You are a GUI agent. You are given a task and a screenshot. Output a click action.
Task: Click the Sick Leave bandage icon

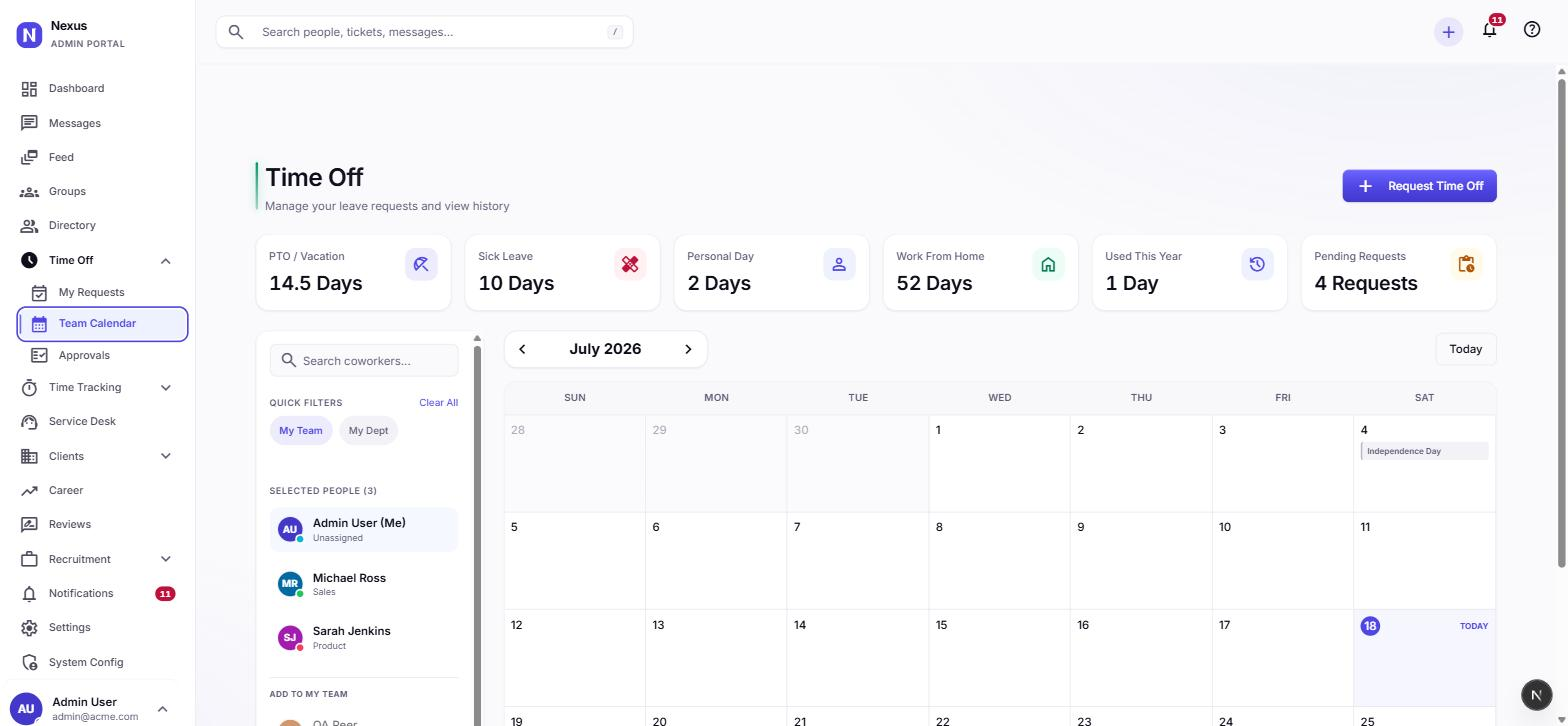pyautogui.click(x=630, y=264)
